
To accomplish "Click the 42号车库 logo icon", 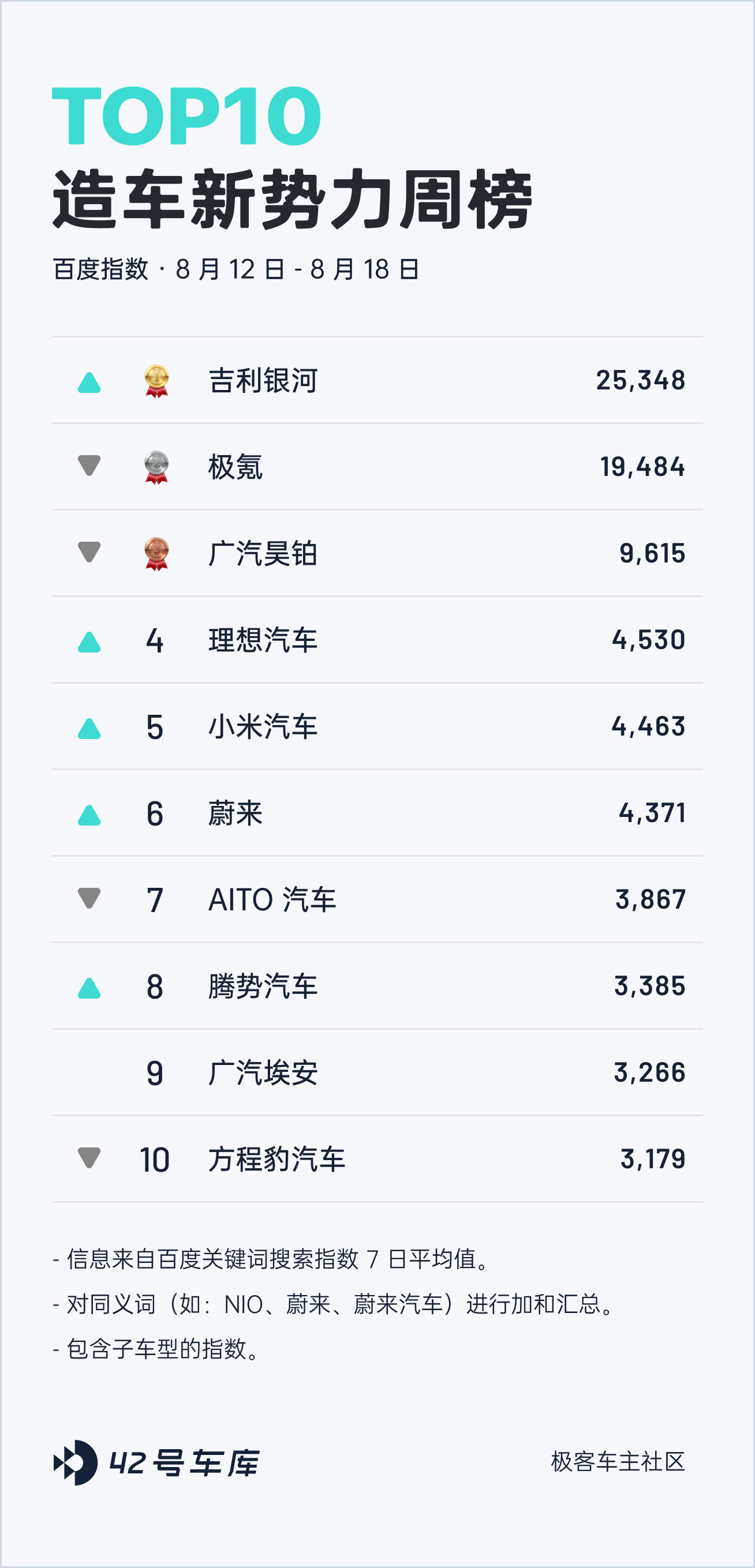I will [x=76, y=1462].
